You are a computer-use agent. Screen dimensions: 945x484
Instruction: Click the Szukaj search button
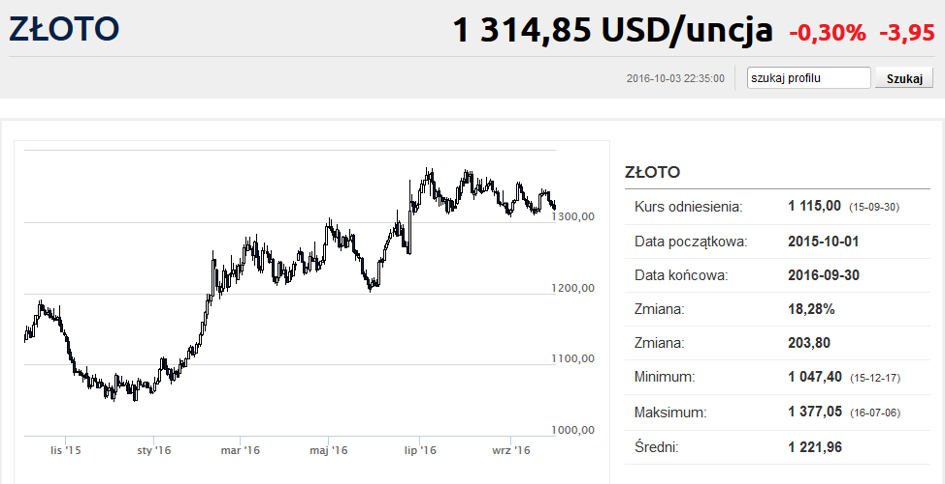(x=904, y=78)
